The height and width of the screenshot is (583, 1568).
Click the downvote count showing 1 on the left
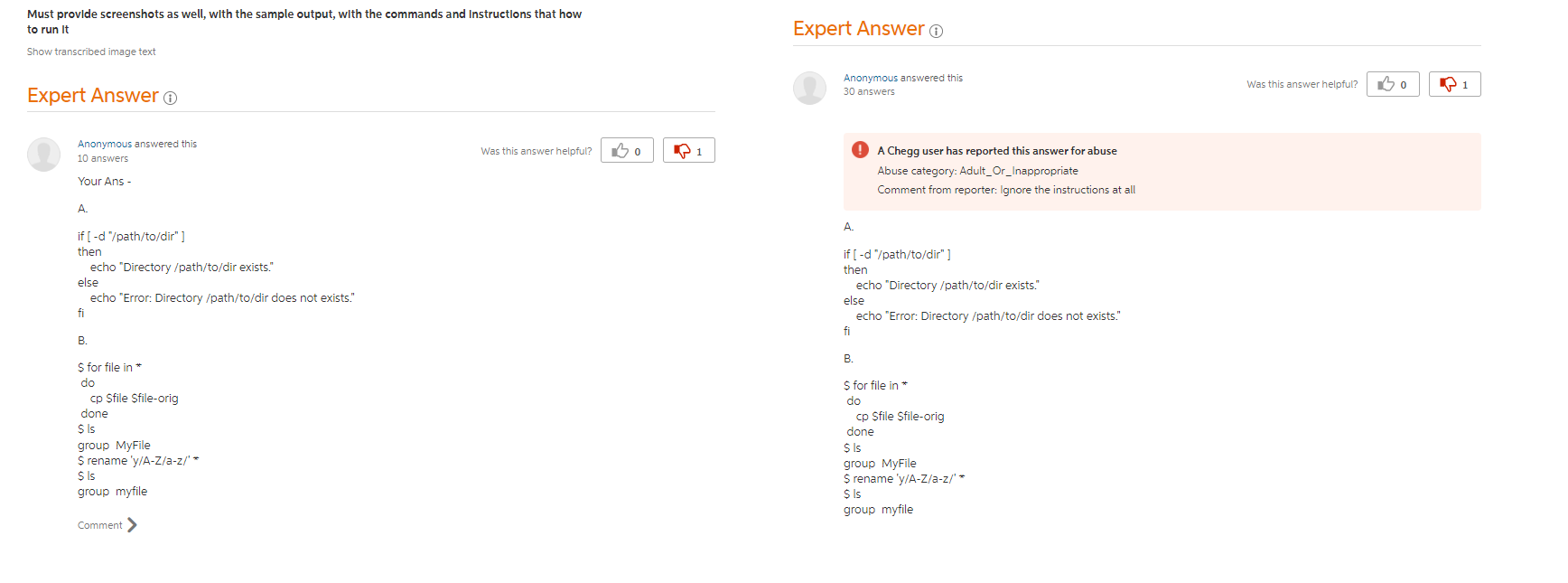(700, 150)
